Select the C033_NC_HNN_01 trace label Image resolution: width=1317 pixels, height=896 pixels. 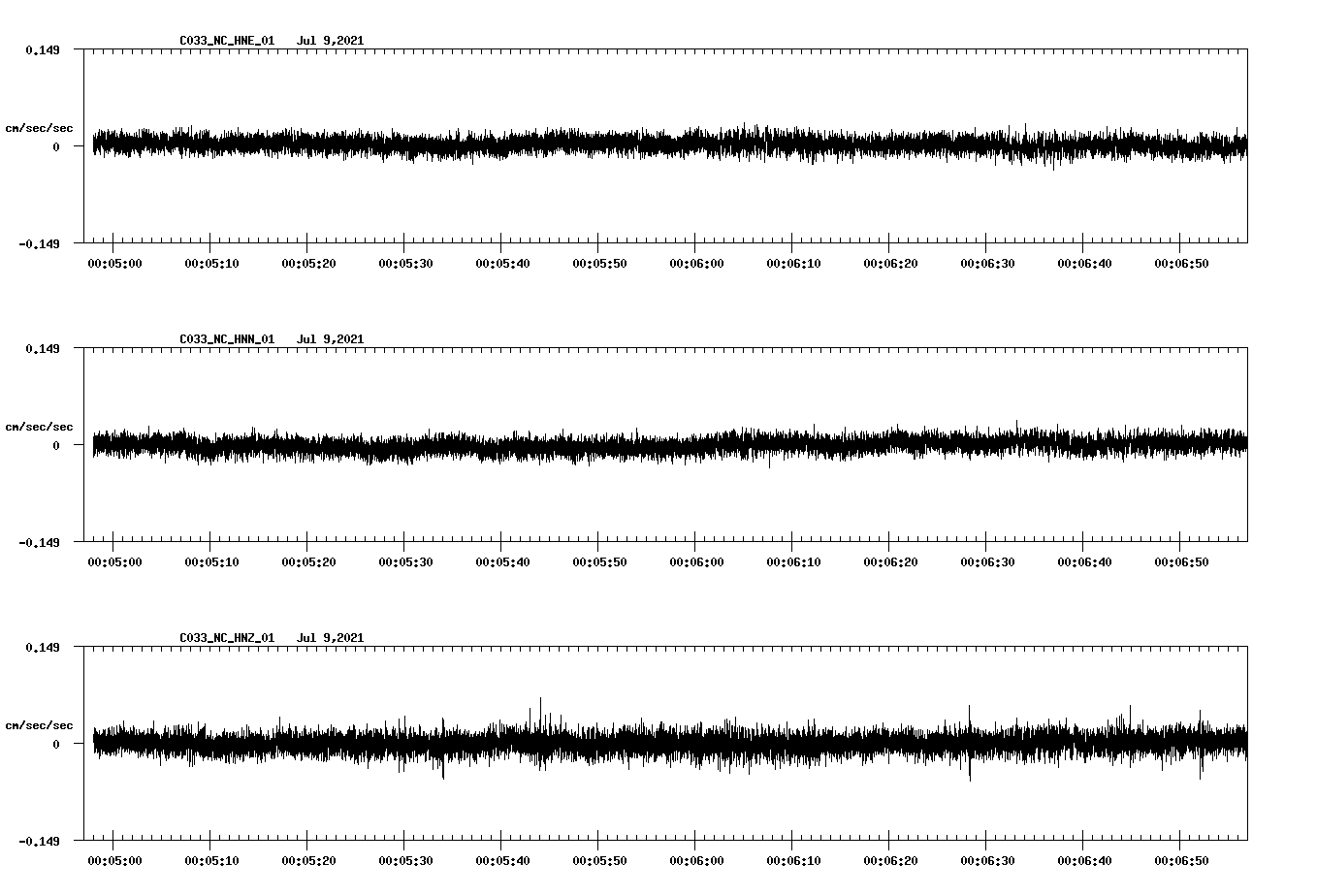(x=225, y=339)
